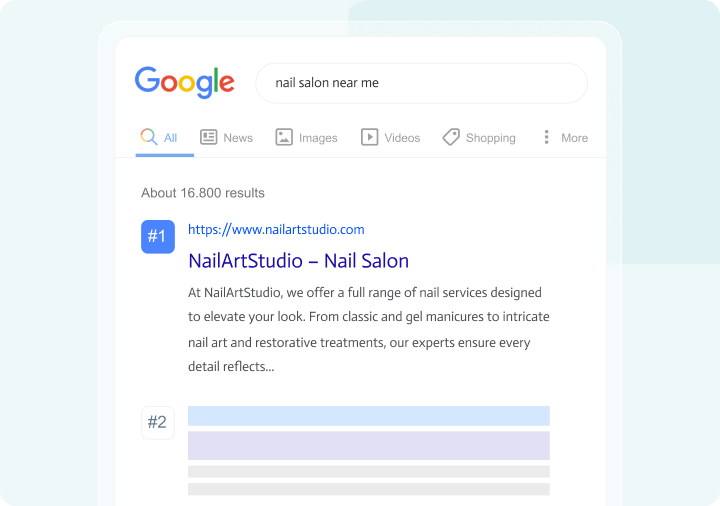Switch to the Videos tab
The image size is (720, 506).
coord(402,138)
